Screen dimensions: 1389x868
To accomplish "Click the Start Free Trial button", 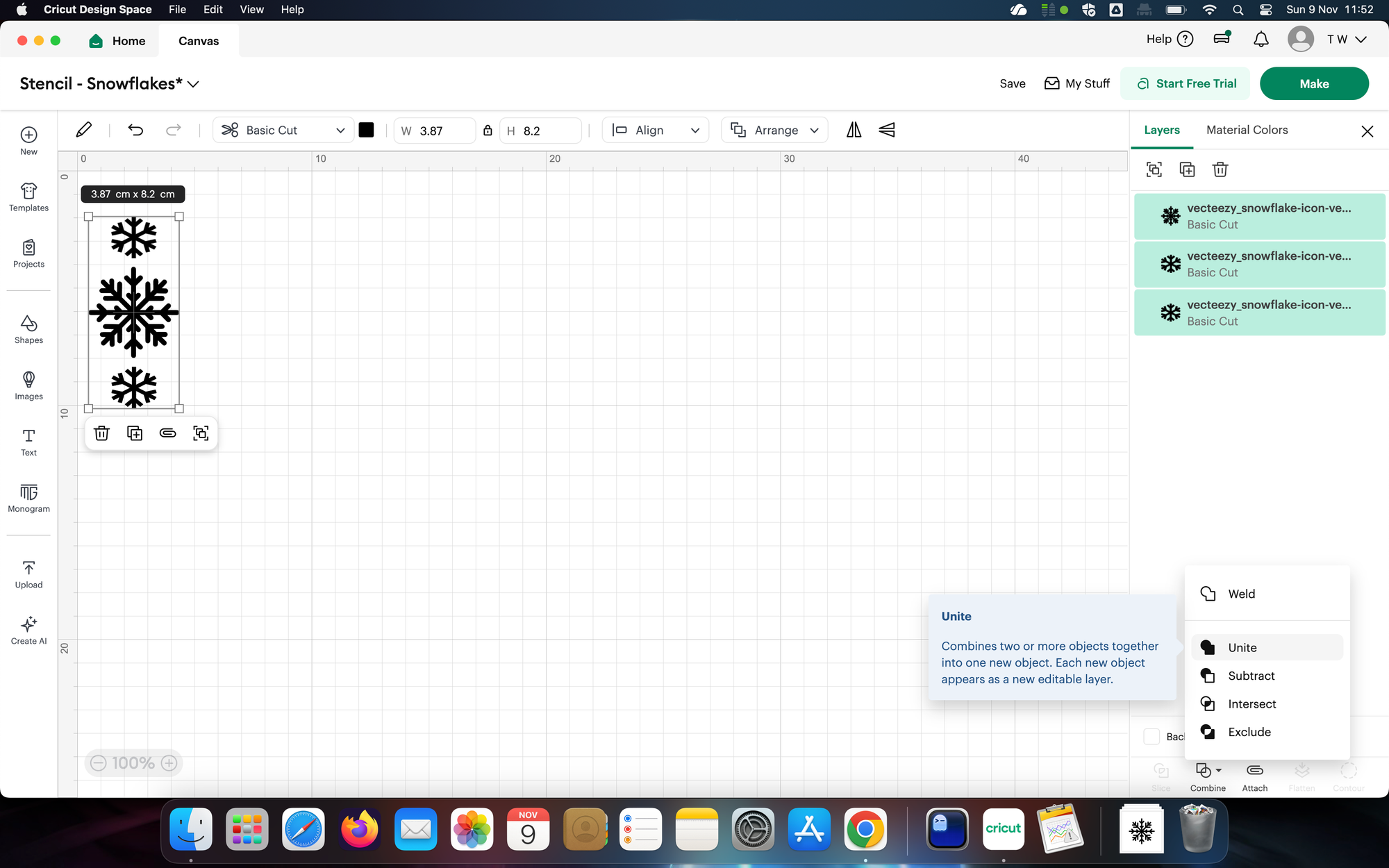I will tap(1186, 83).
